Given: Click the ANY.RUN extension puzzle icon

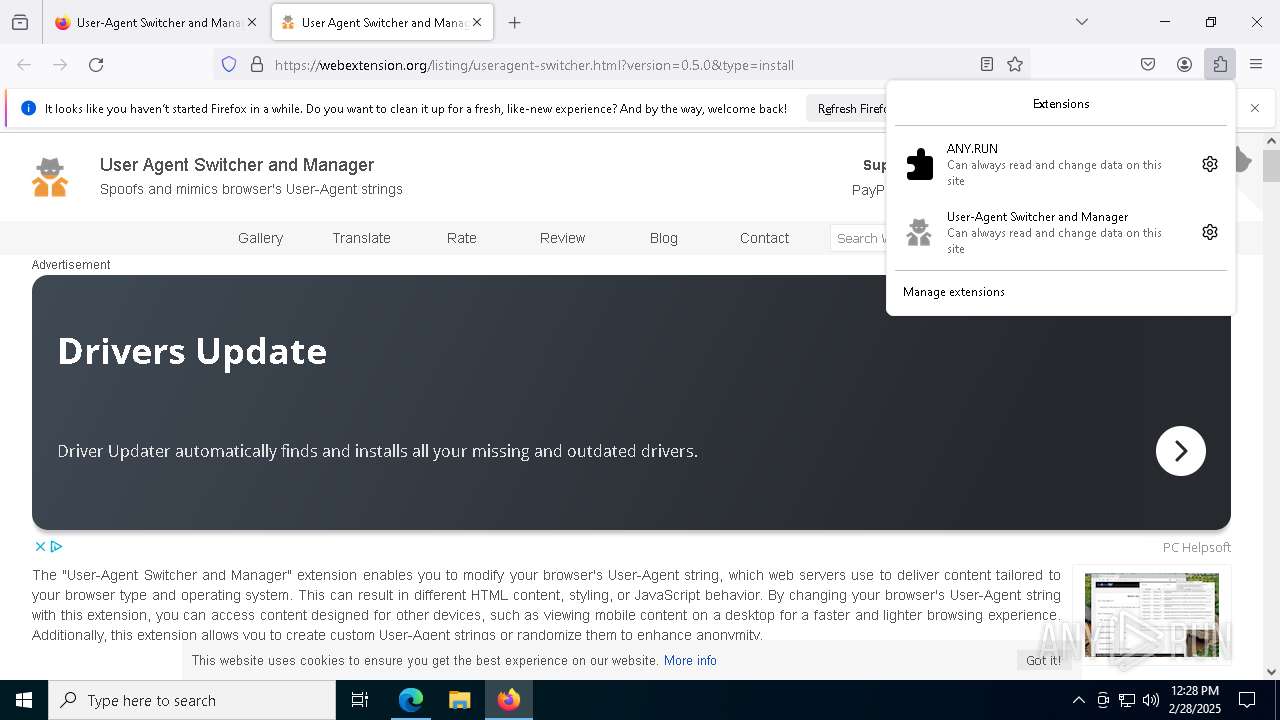Looking at the screenshot, I should 919,164.
